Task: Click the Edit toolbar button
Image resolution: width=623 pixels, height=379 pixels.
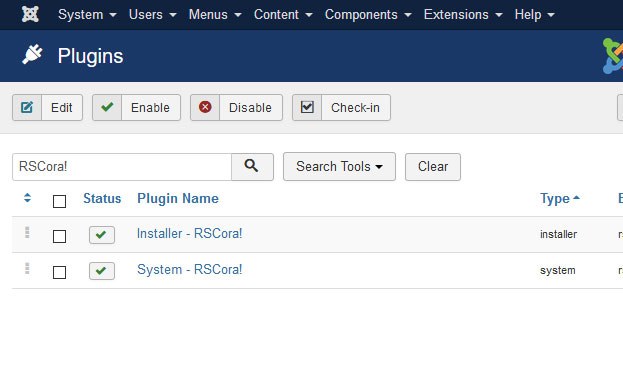Action: (x=47, y=107)
